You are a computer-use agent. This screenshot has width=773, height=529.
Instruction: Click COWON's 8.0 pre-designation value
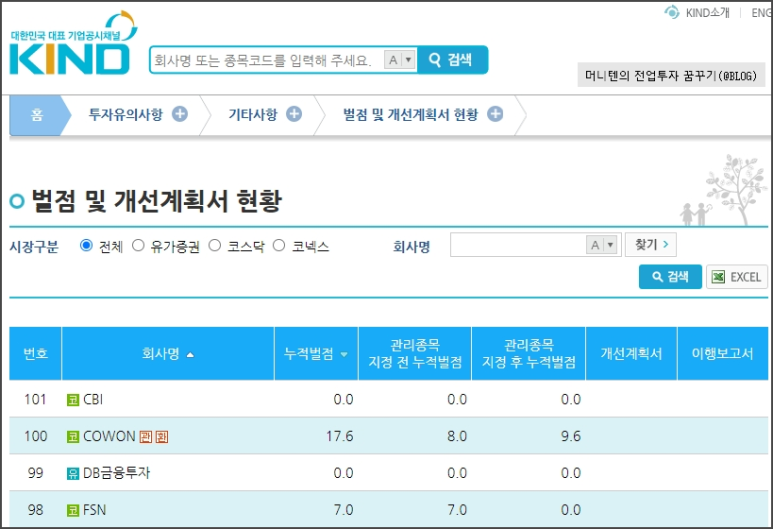point(457,436)
